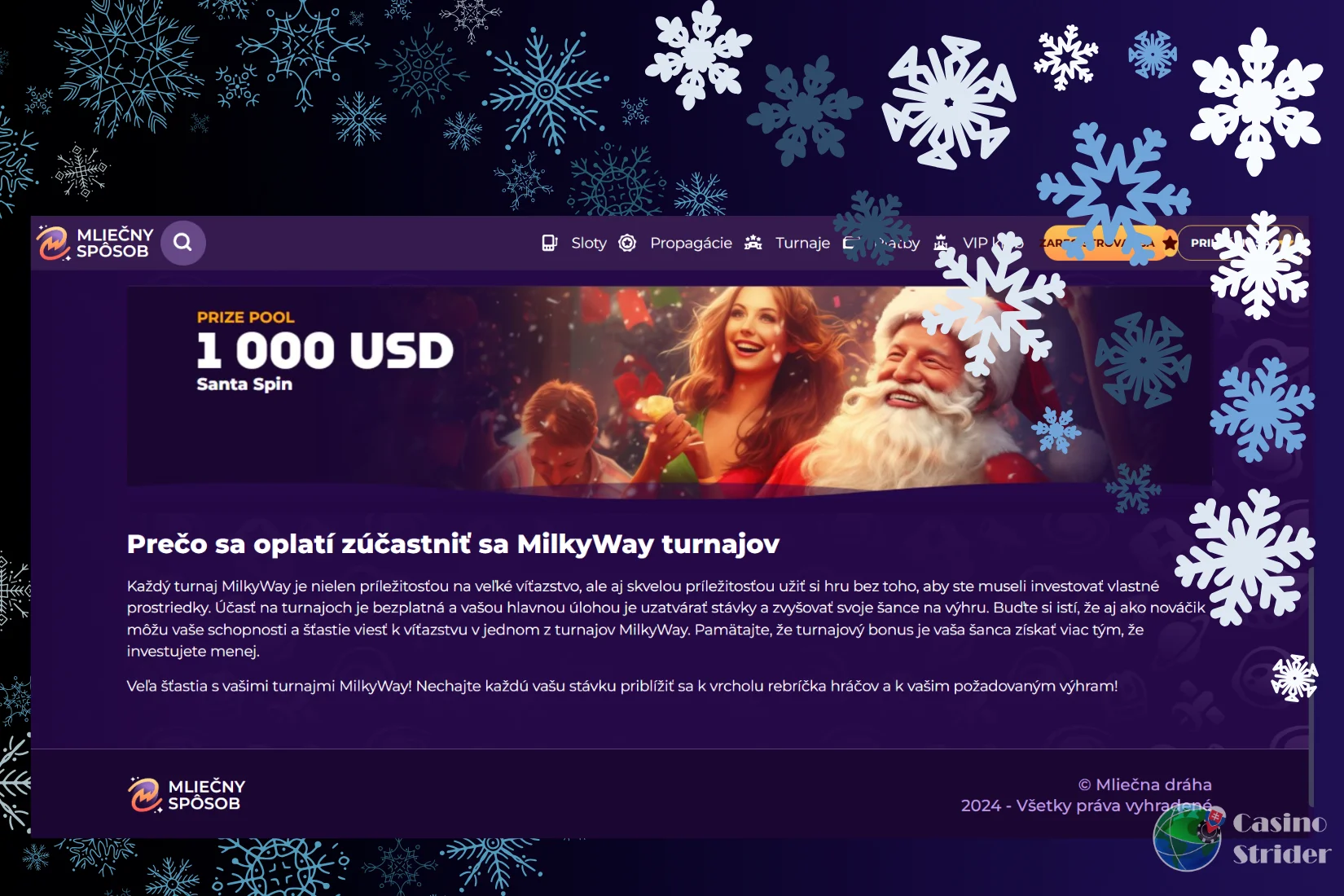The height and width of the screenshot is (896, 1344).
Task: Open the Sloty menu item
Action: click(x=589, y=243)
